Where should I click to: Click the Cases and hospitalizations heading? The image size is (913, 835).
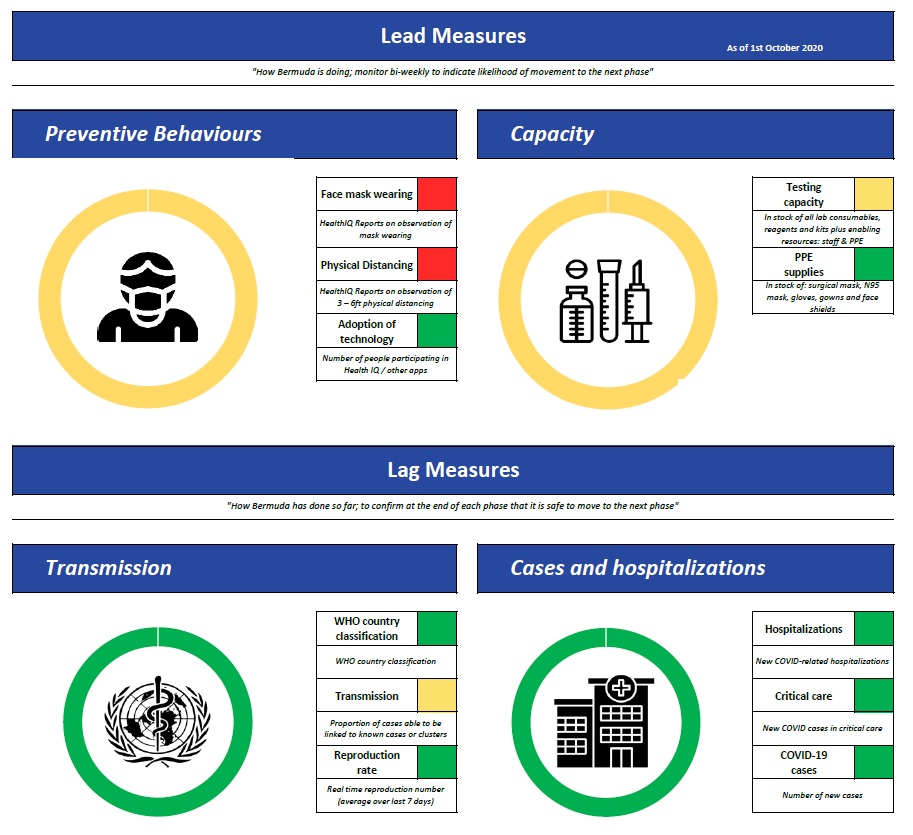point(638,568)
